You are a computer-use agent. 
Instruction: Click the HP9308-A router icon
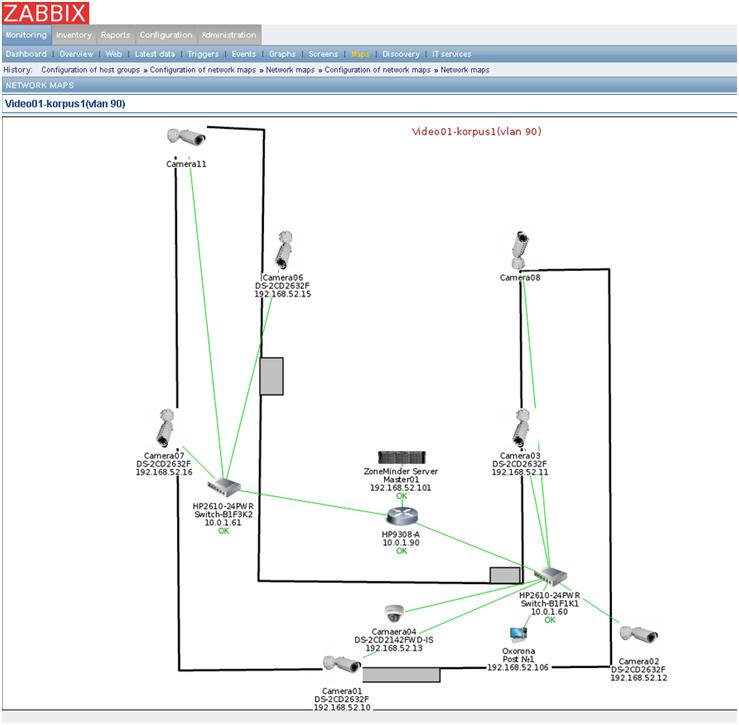click(402, 516)
